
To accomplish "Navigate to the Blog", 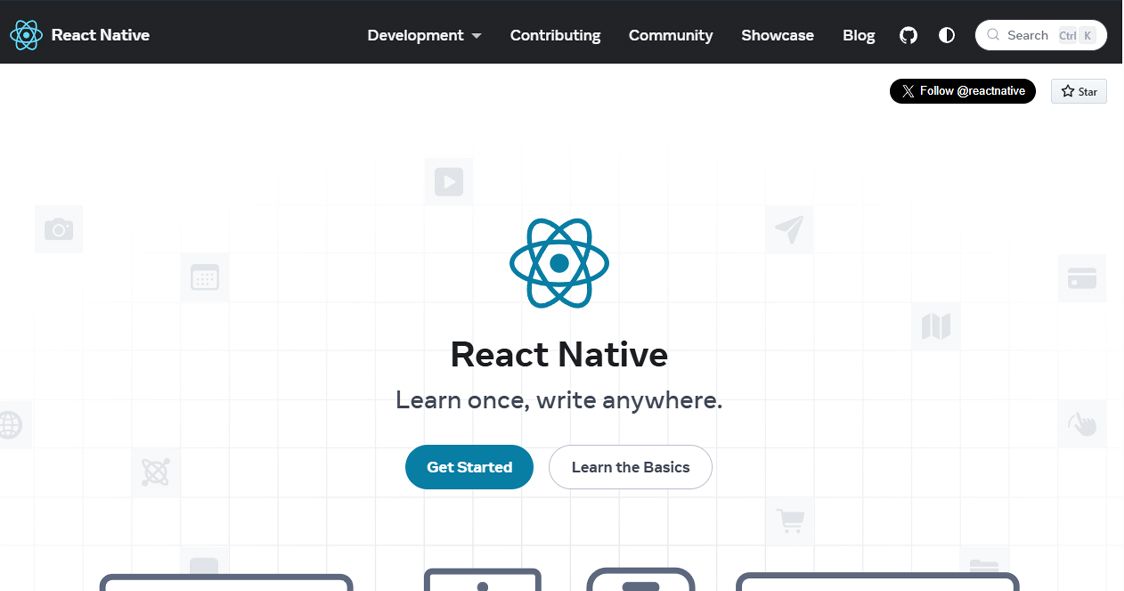I will tap(858, 35).
